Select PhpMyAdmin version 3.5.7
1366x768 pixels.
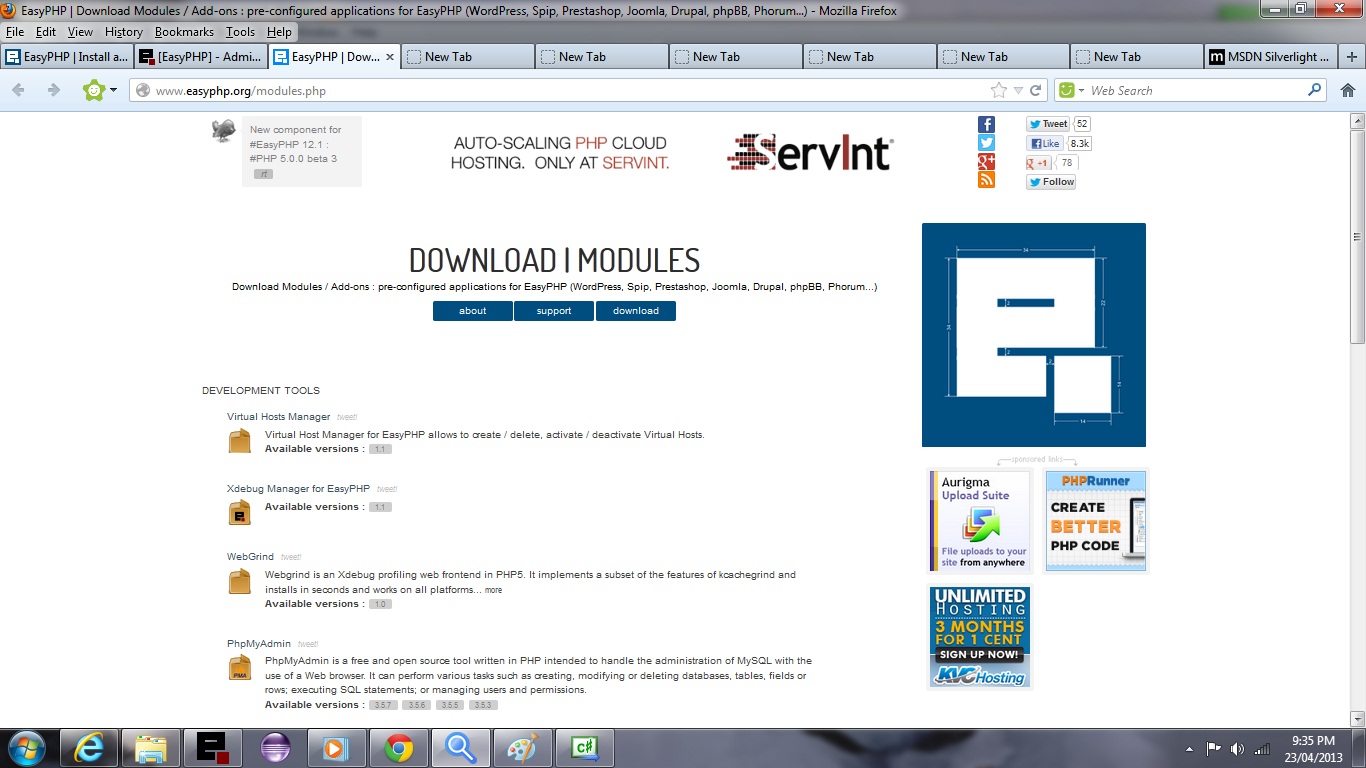[x=384, y=706]
